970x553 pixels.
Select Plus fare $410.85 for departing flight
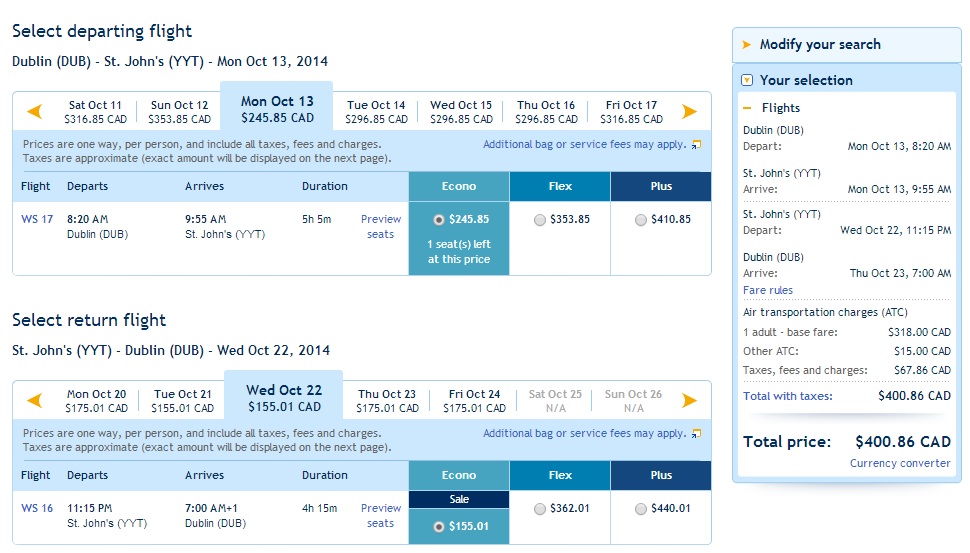641,220
